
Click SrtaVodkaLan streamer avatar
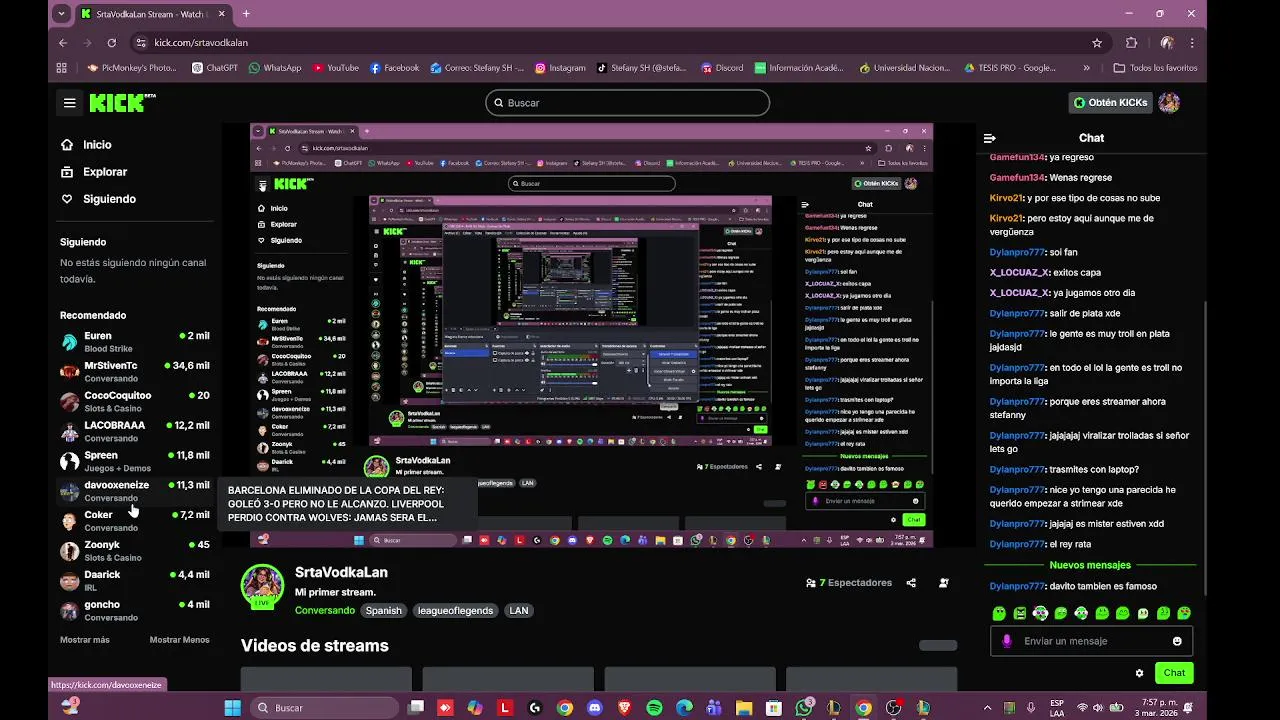coord(262,585)
